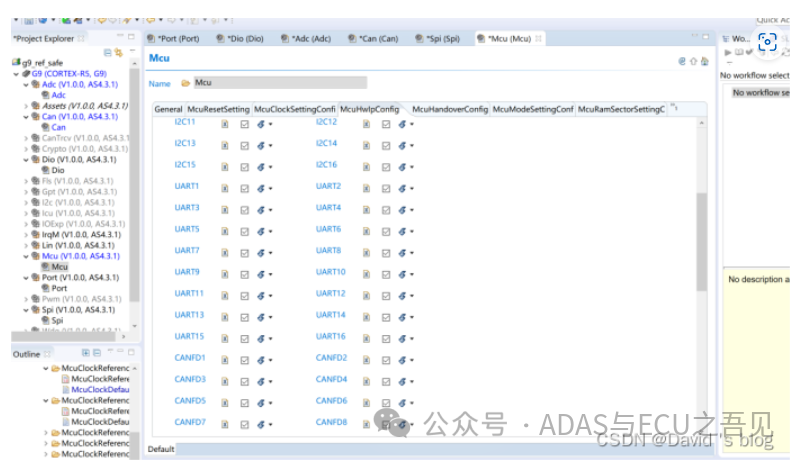Click the collapse all icon in Outline panel
The width and height of the screenshot is (806, 466).
pos(97,353)
